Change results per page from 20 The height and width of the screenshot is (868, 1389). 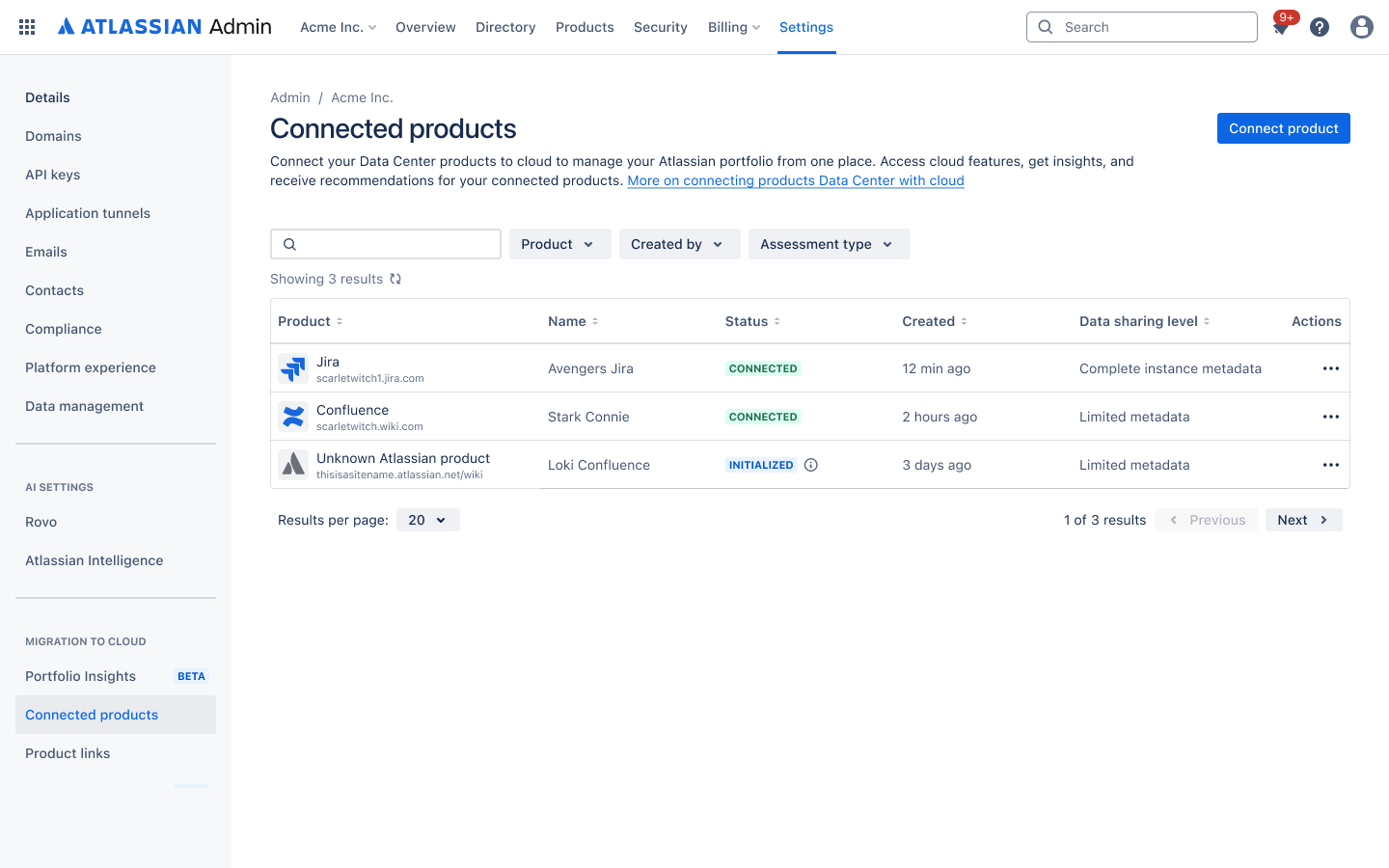(428, 520)
